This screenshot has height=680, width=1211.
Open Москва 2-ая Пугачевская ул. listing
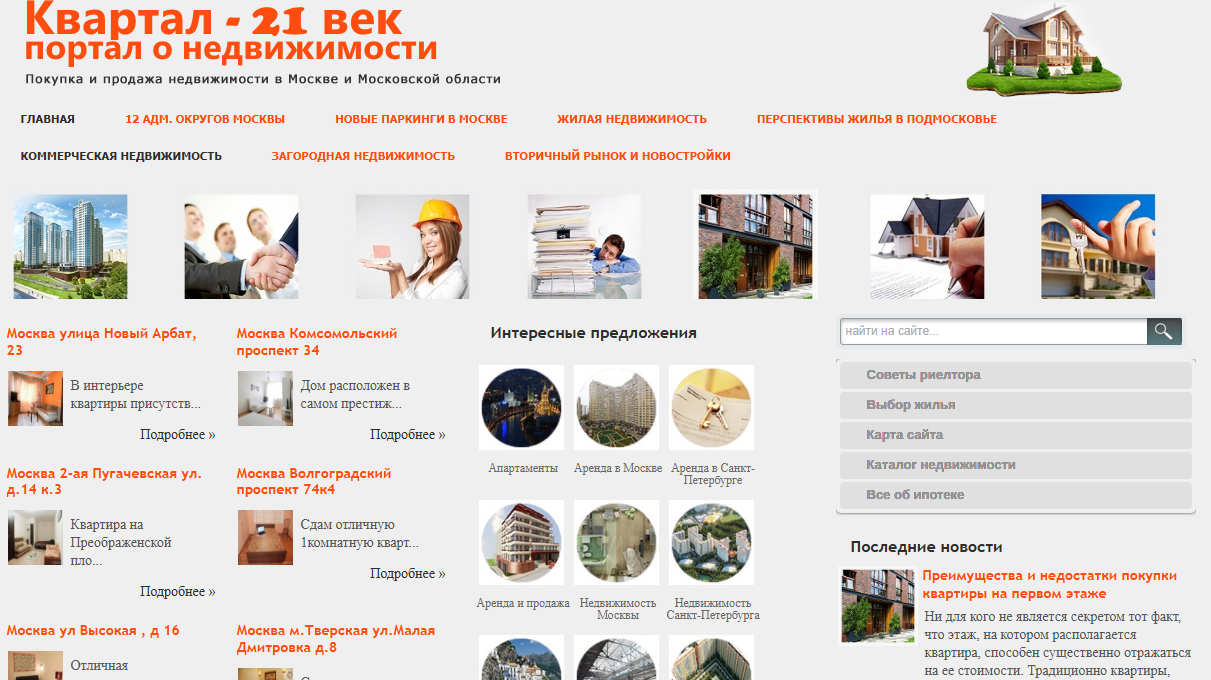[104, 481]
